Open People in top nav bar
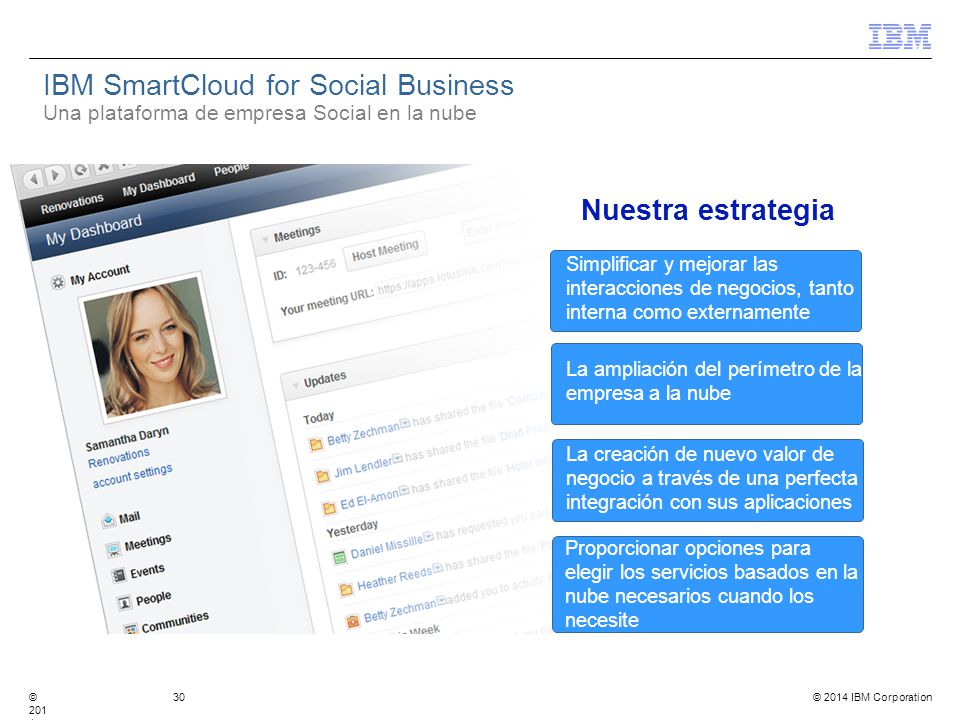960x720 pixels. pos(231,169)
